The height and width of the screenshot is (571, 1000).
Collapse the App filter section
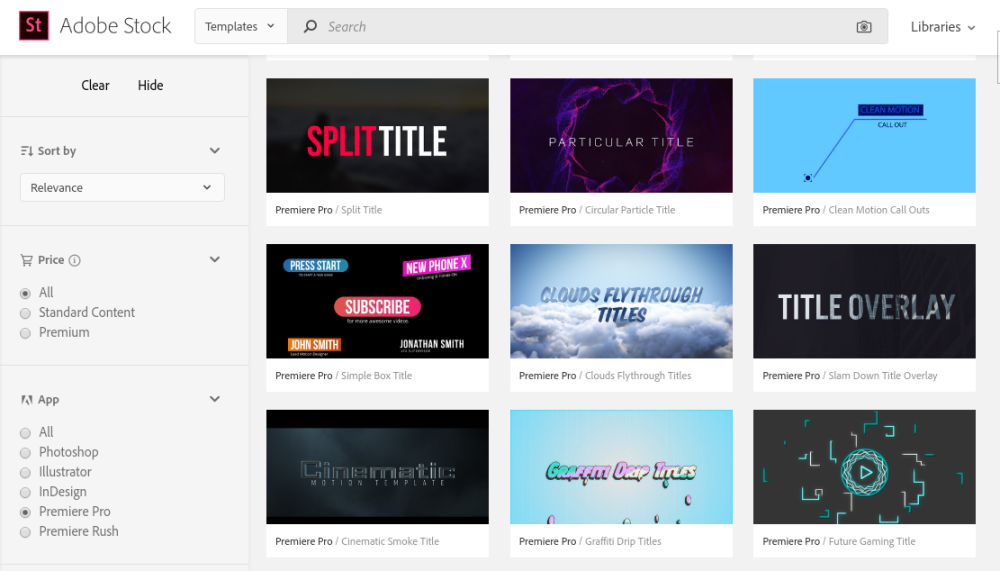[215, 399]
